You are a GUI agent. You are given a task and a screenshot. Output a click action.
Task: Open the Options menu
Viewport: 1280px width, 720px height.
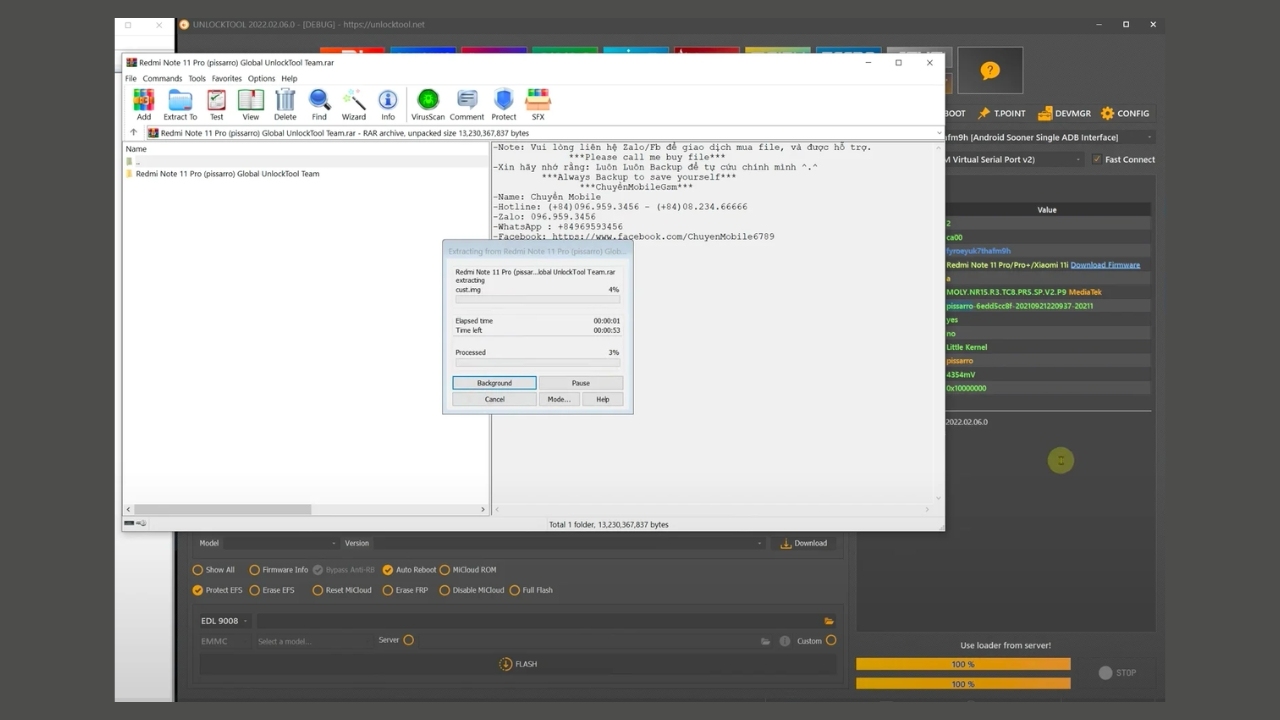tap(261, 78)
